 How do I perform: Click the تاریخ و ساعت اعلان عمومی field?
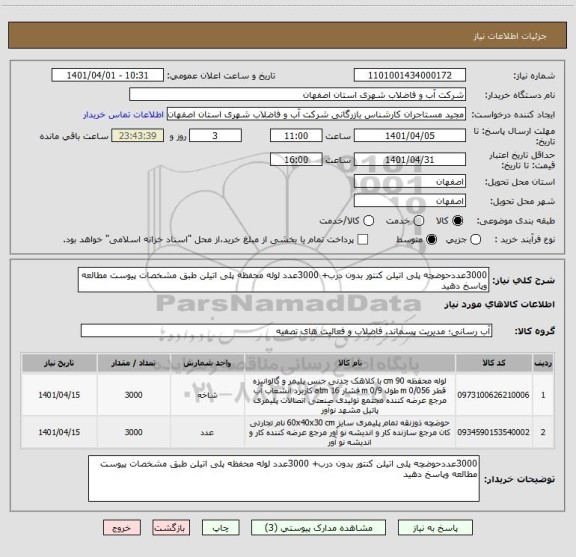[108, 75]
